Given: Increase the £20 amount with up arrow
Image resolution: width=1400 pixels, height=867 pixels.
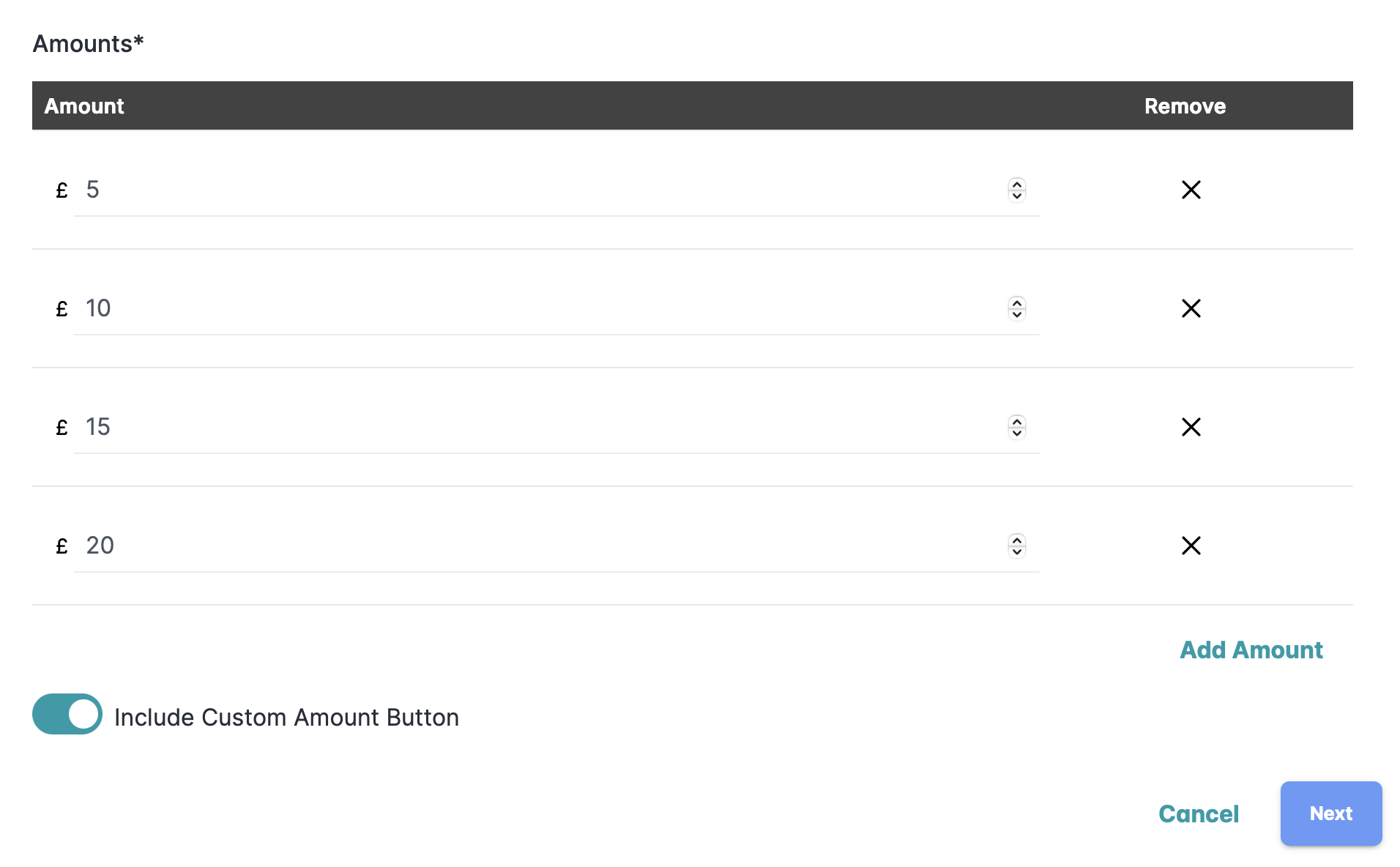Looking at the screenshot, I should tap(1016, 540).
